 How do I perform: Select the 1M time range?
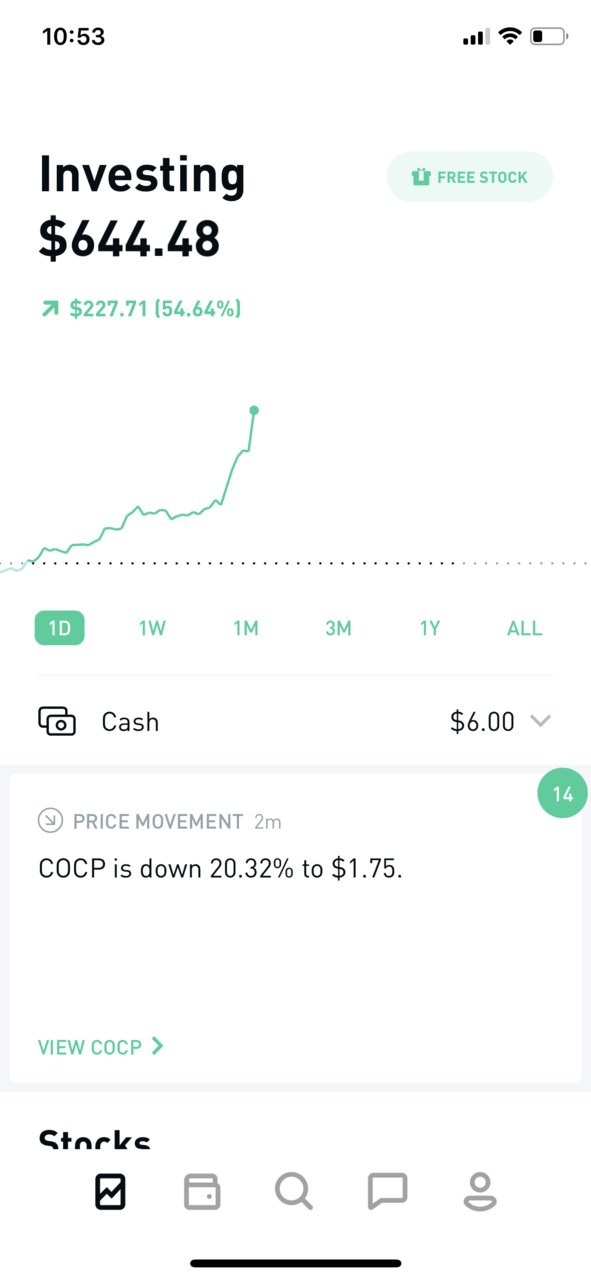point(246,628)
